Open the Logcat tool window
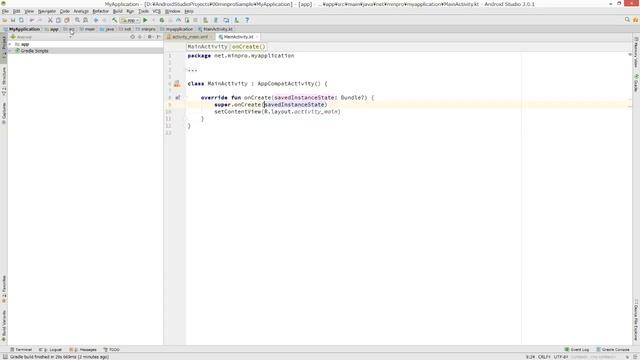 [x=51, y=350]
